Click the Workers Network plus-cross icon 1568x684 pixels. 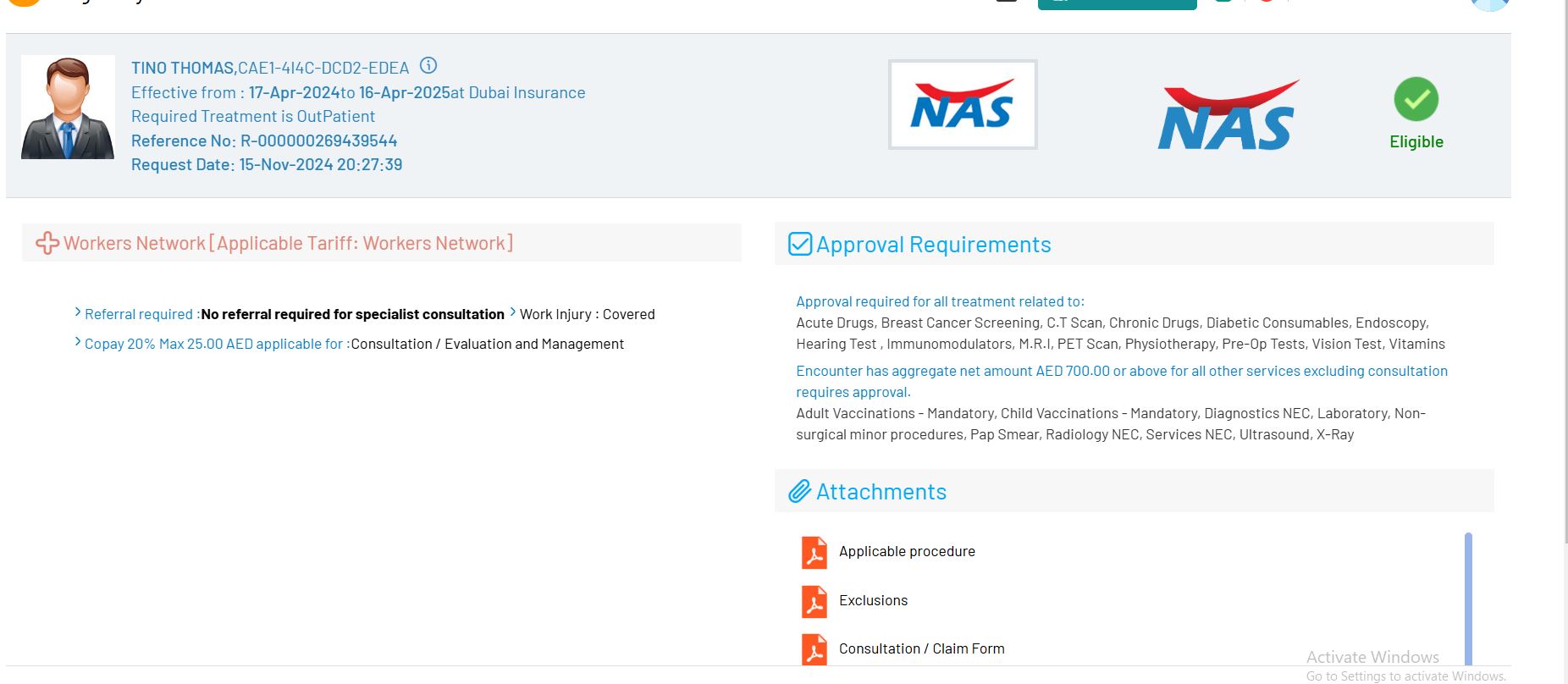(x=47, y=243)
